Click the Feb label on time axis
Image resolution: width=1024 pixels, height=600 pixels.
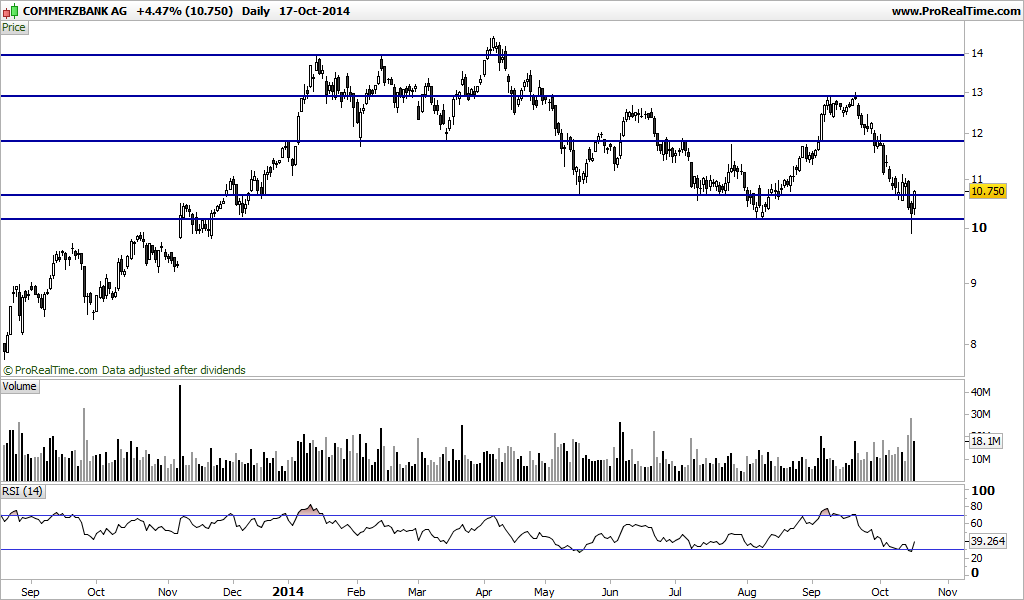356,592
